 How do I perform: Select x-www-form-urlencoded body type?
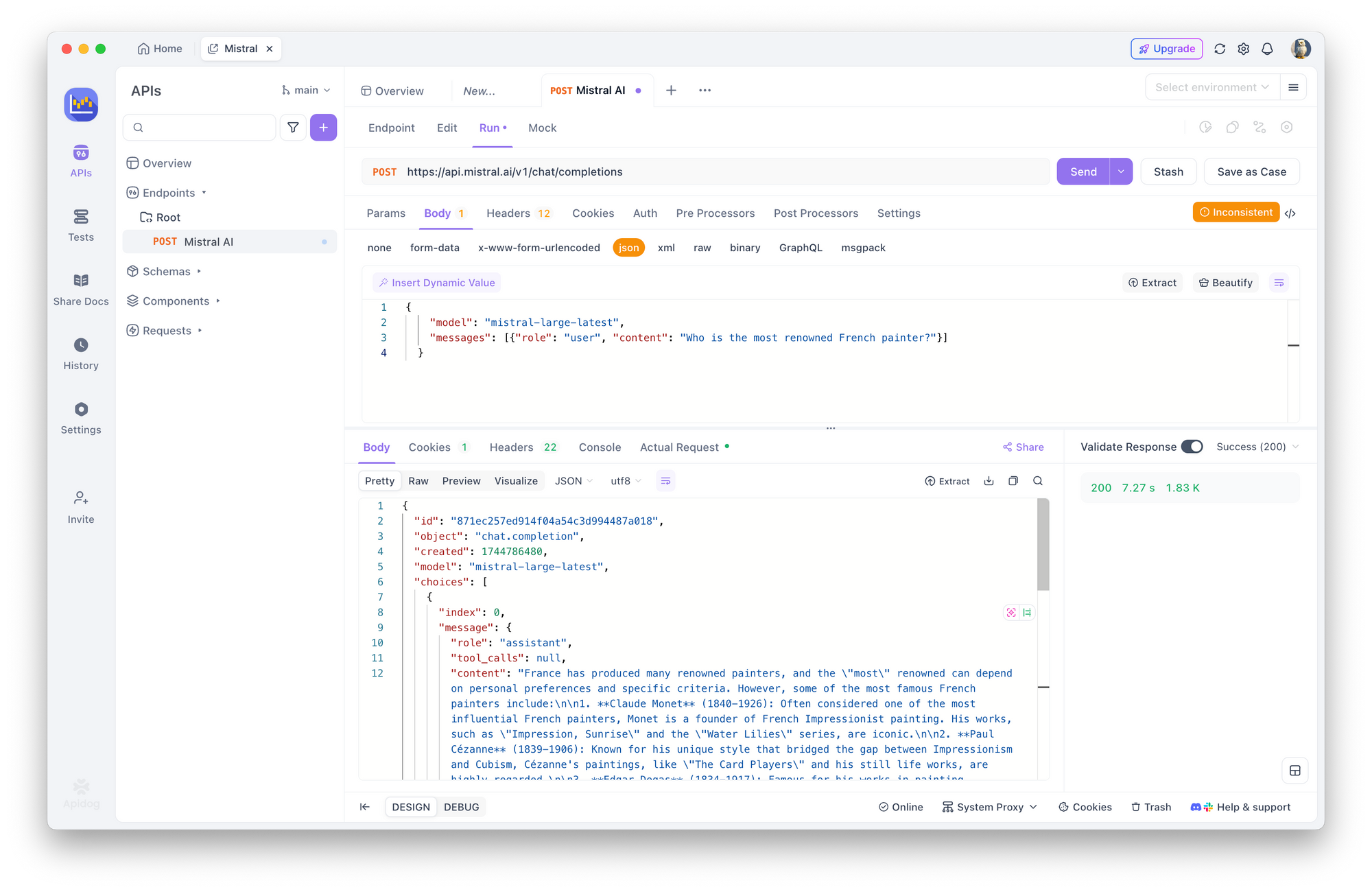pyautogui.click(x=539, y=248)
